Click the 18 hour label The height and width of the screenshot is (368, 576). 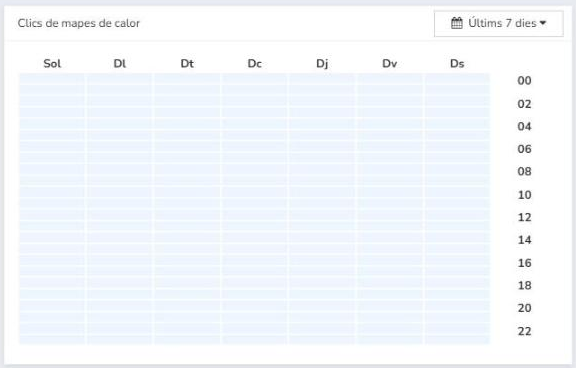coord(524,285)
